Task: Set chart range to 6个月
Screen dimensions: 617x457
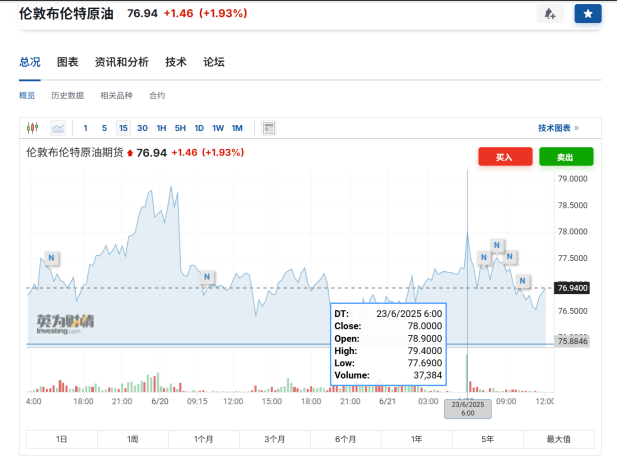Action: 346,439
